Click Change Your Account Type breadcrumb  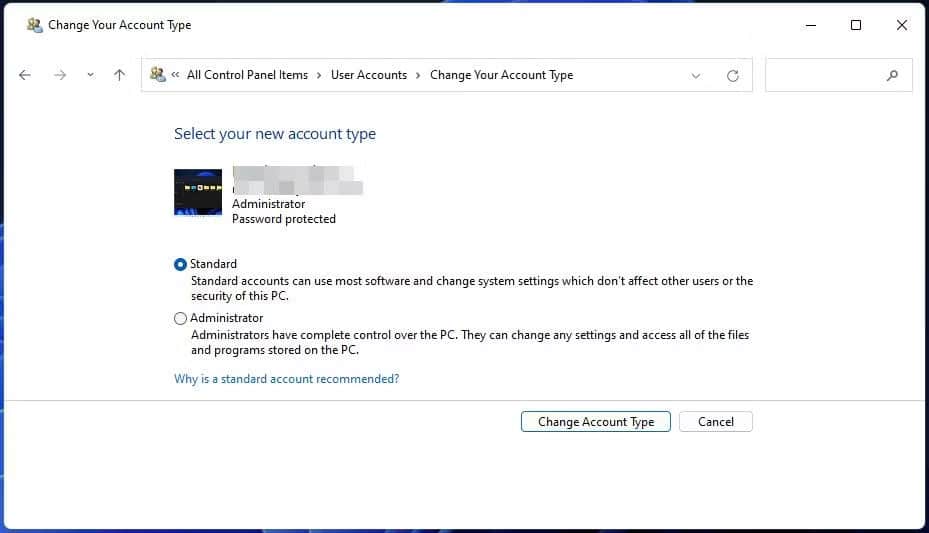click(x=501, y=75)
